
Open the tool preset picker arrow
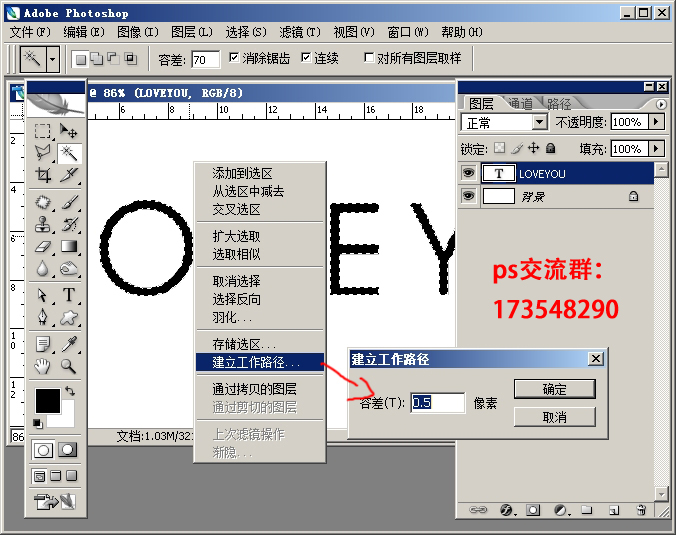53,59
